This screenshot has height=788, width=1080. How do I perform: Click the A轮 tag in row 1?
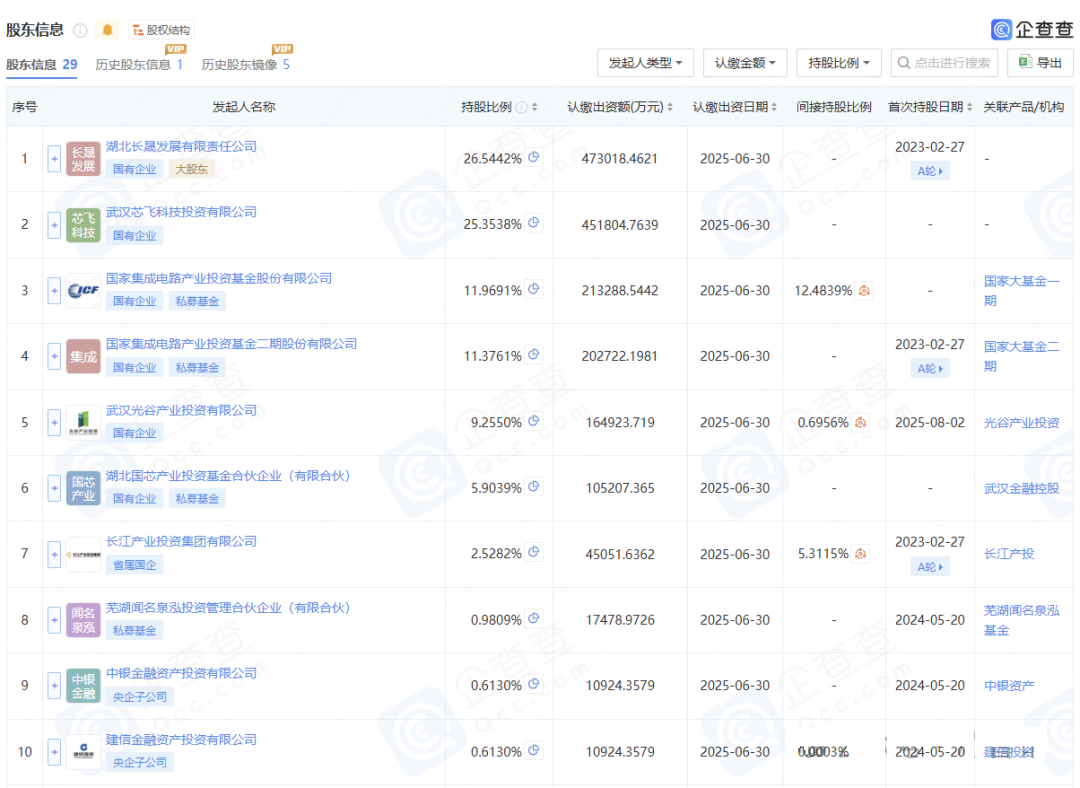pos(930,171)
